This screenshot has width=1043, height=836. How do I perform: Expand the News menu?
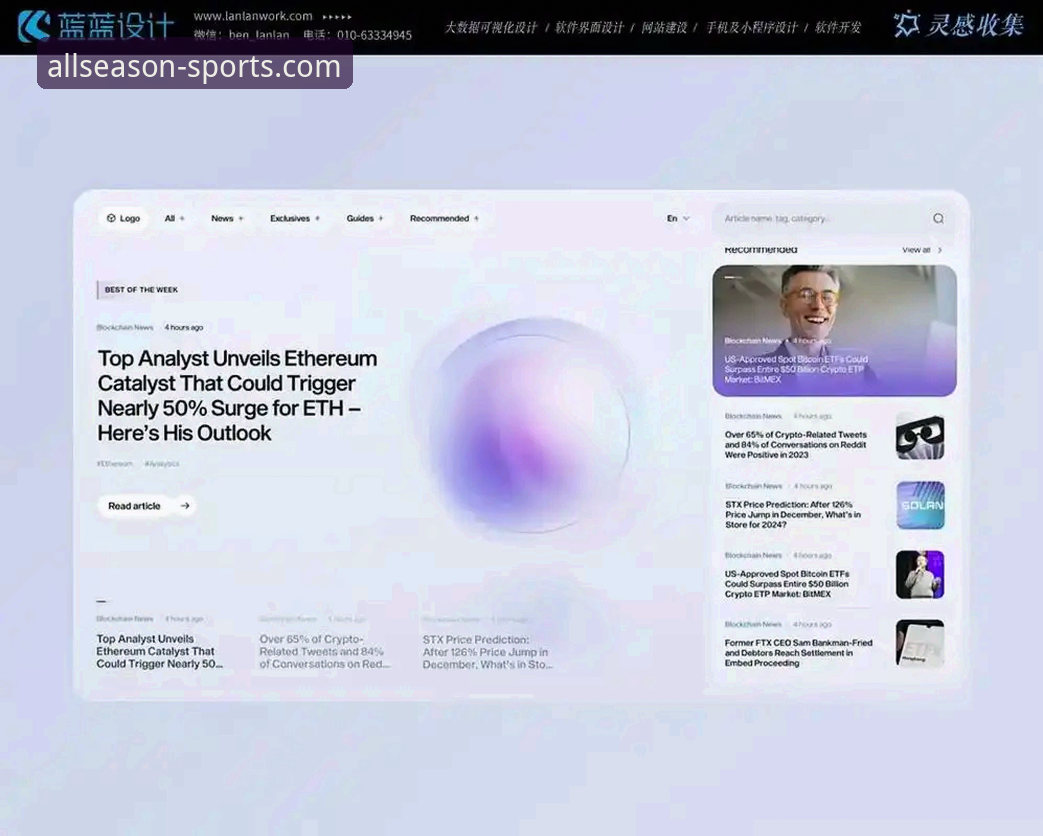227,219
